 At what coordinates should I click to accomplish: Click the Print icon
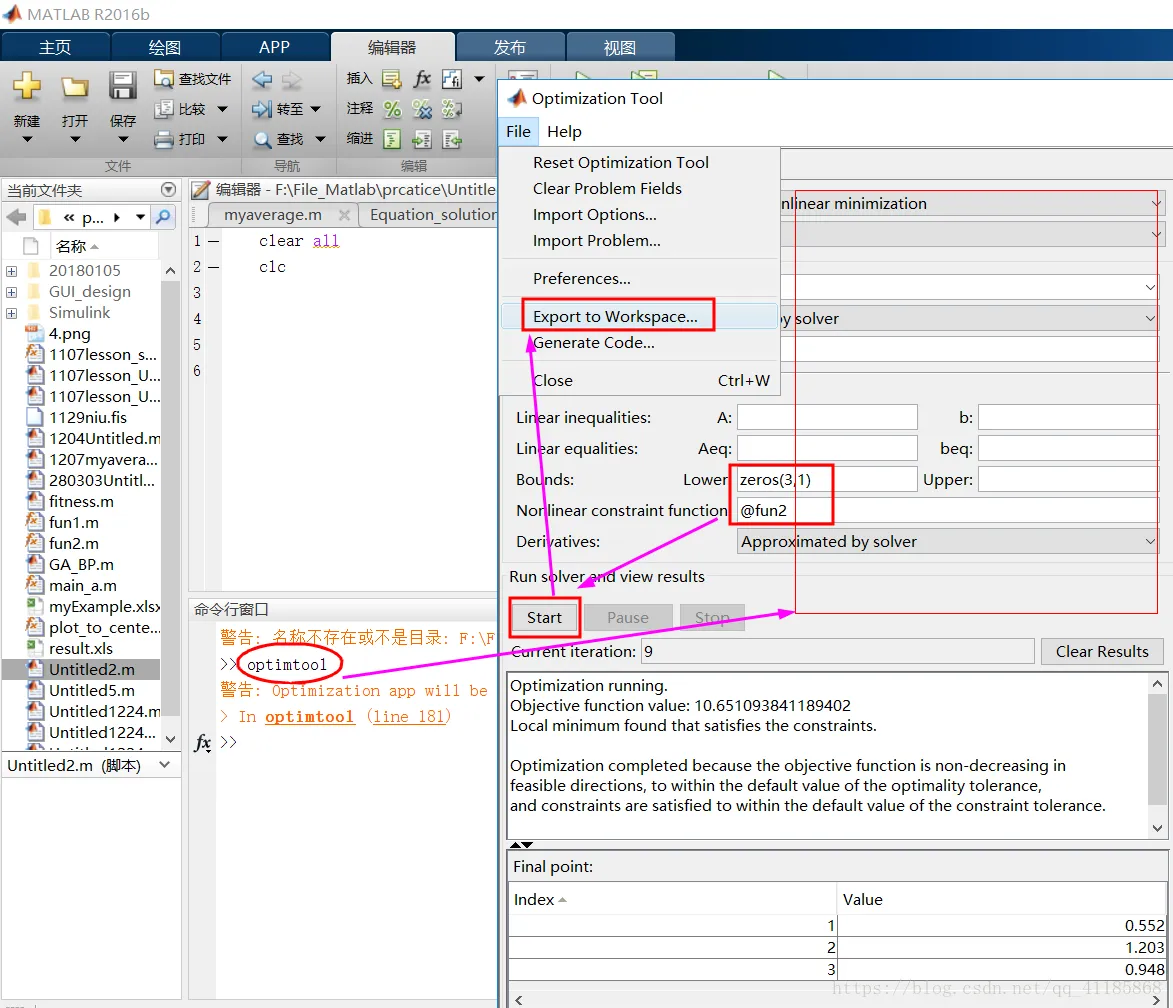click(164, 139)
